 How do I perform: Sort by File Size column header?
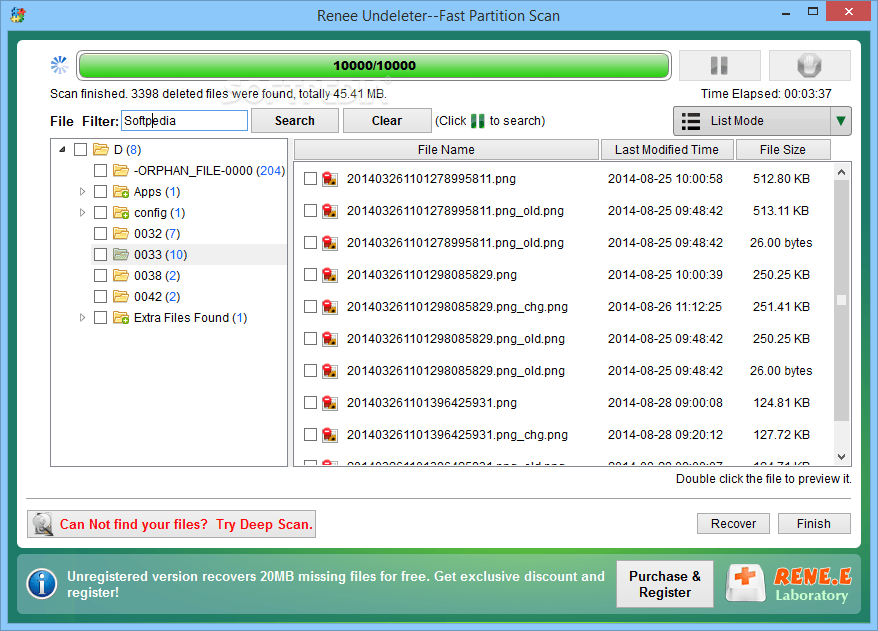(783, 149)
